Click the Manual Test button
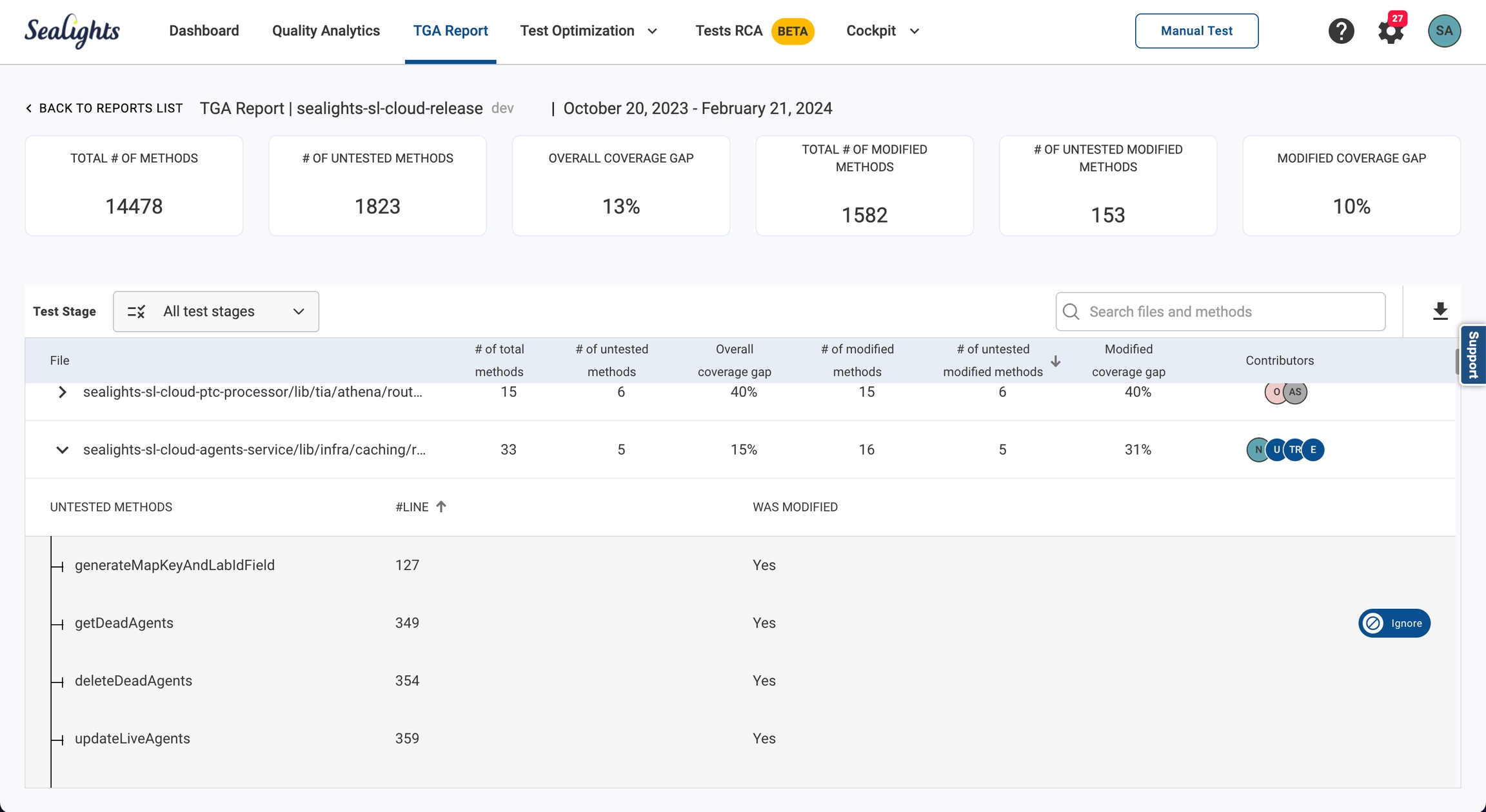Screen dimensions: 1486x812 (x=1196, y=31)
